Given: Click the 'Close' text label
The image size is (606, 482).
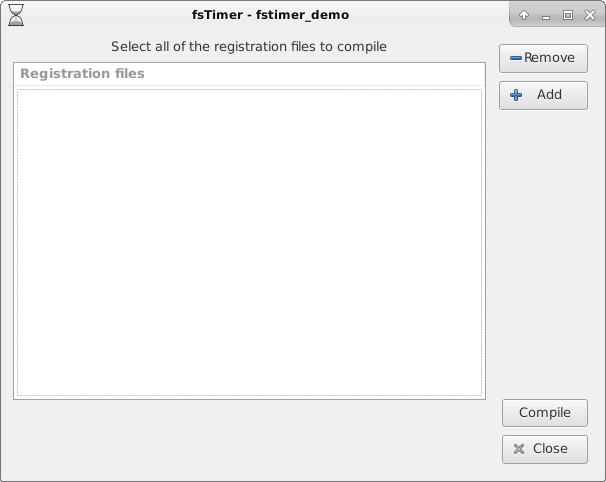Looking at the screenshot, I should point(550,449).
